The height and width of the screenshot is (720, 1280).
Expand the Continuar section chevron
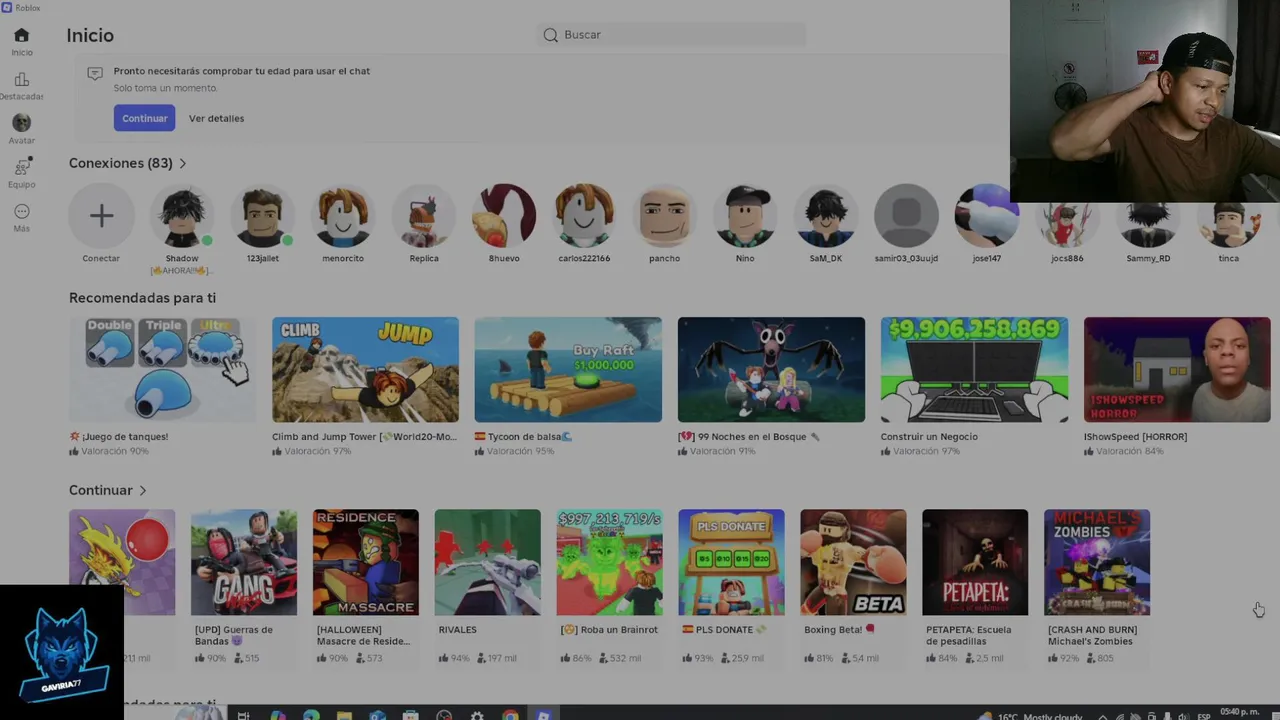[143, 490]
